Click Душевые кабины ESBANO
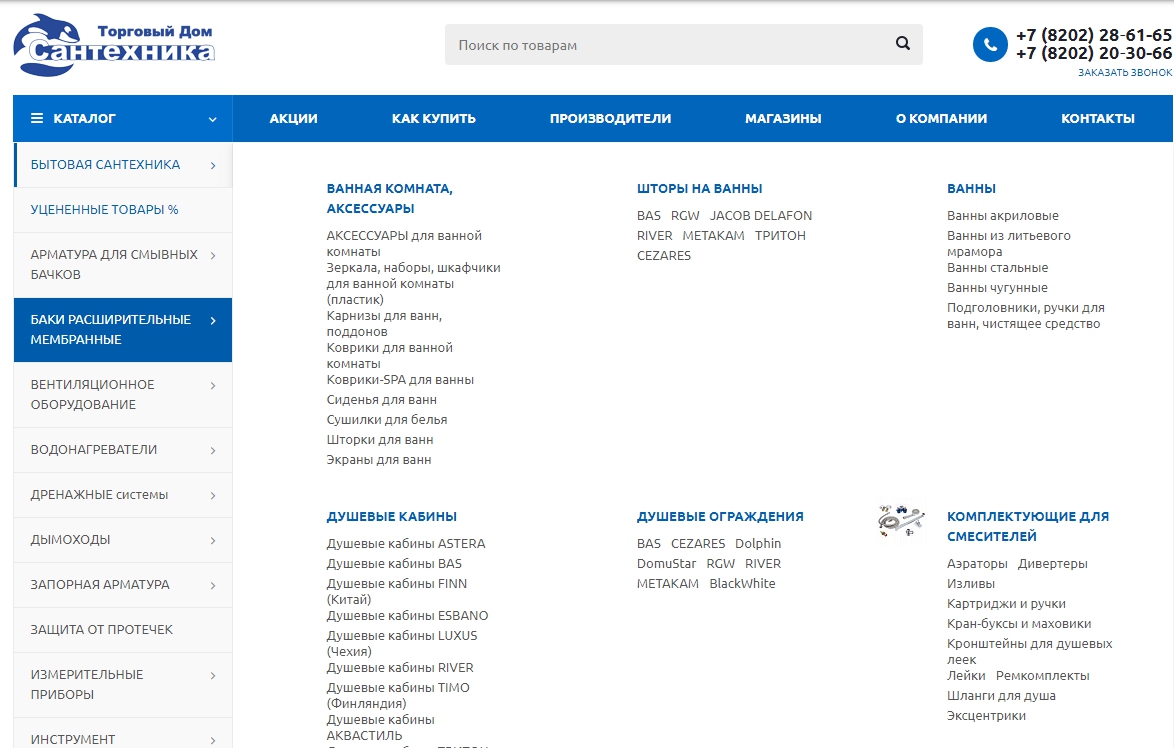This screenshot has width=1174, height=748. tap(407, 615)
